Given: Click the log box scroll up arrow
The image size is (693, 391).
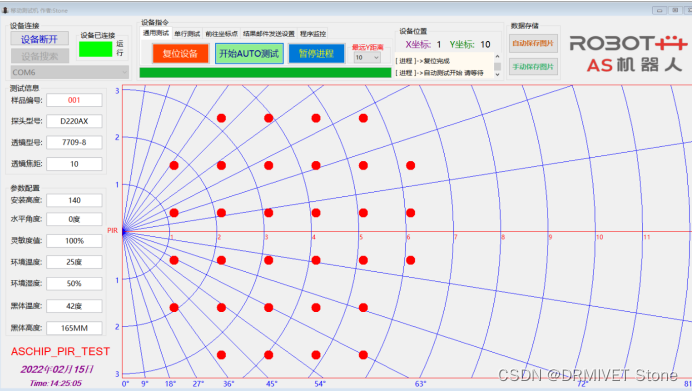Looking at the screenshot, I should tap(497, 57).
